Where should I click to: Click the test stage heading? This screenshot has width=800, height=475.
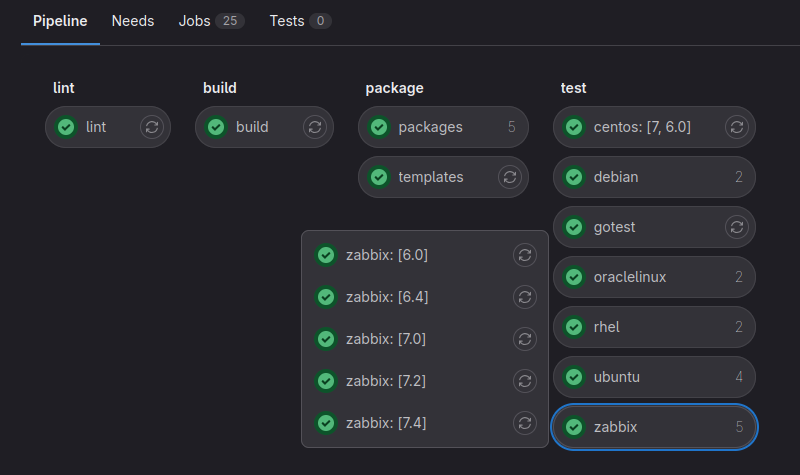pyautogui.click(x=573, y=88)
